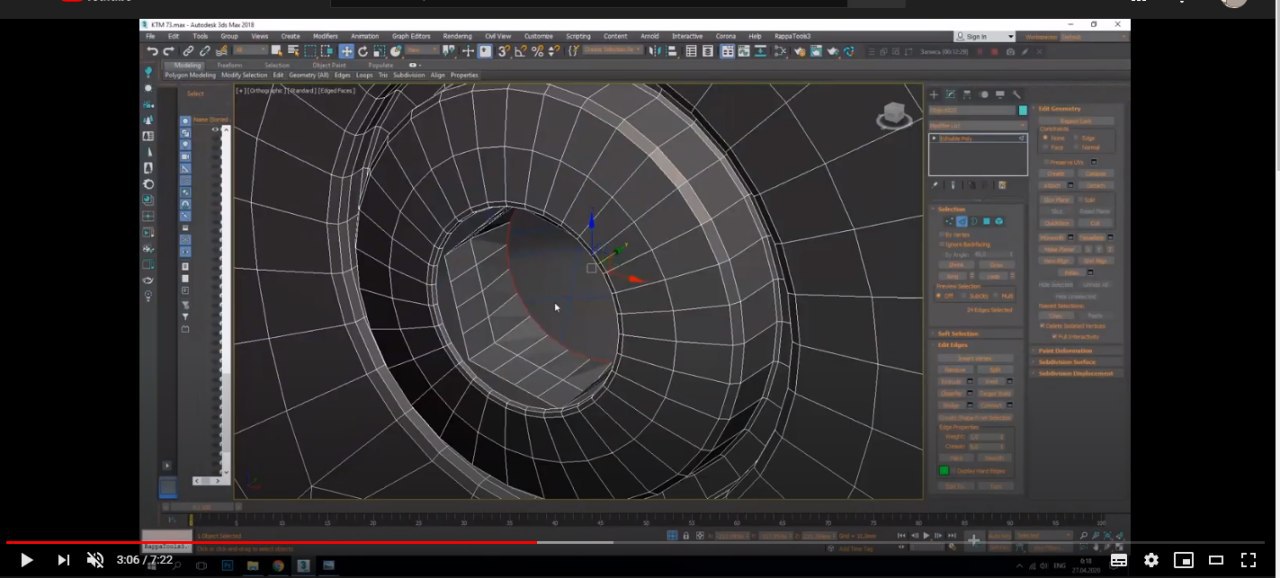Screen dimensions: 1280x578
Task: Switch to the Freeform ribbon tab
Action: coord(230,65)
